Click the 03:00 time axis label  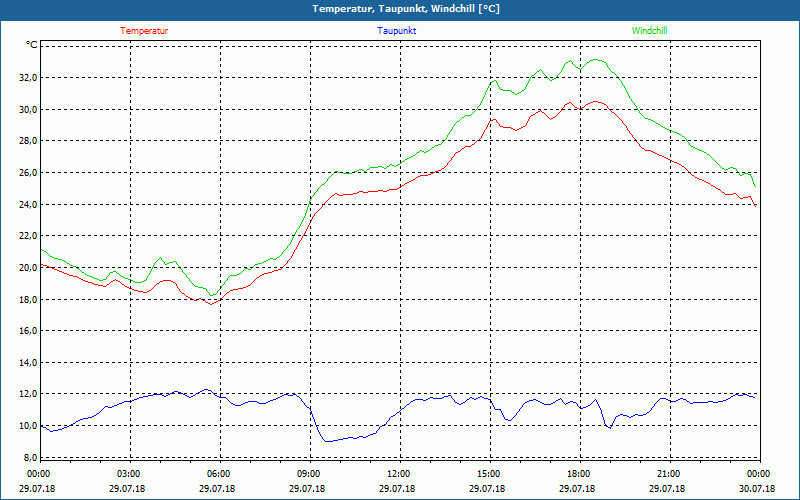click(128, 474)
